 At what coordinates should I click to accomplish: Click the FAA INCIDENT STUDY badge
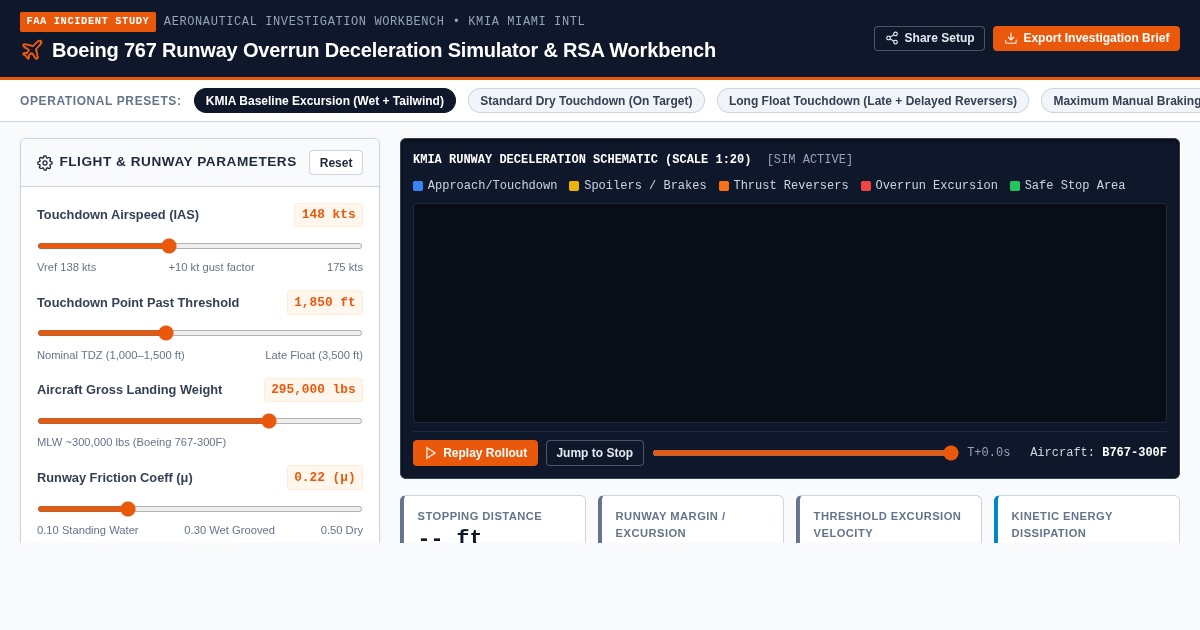coord(88,22)
